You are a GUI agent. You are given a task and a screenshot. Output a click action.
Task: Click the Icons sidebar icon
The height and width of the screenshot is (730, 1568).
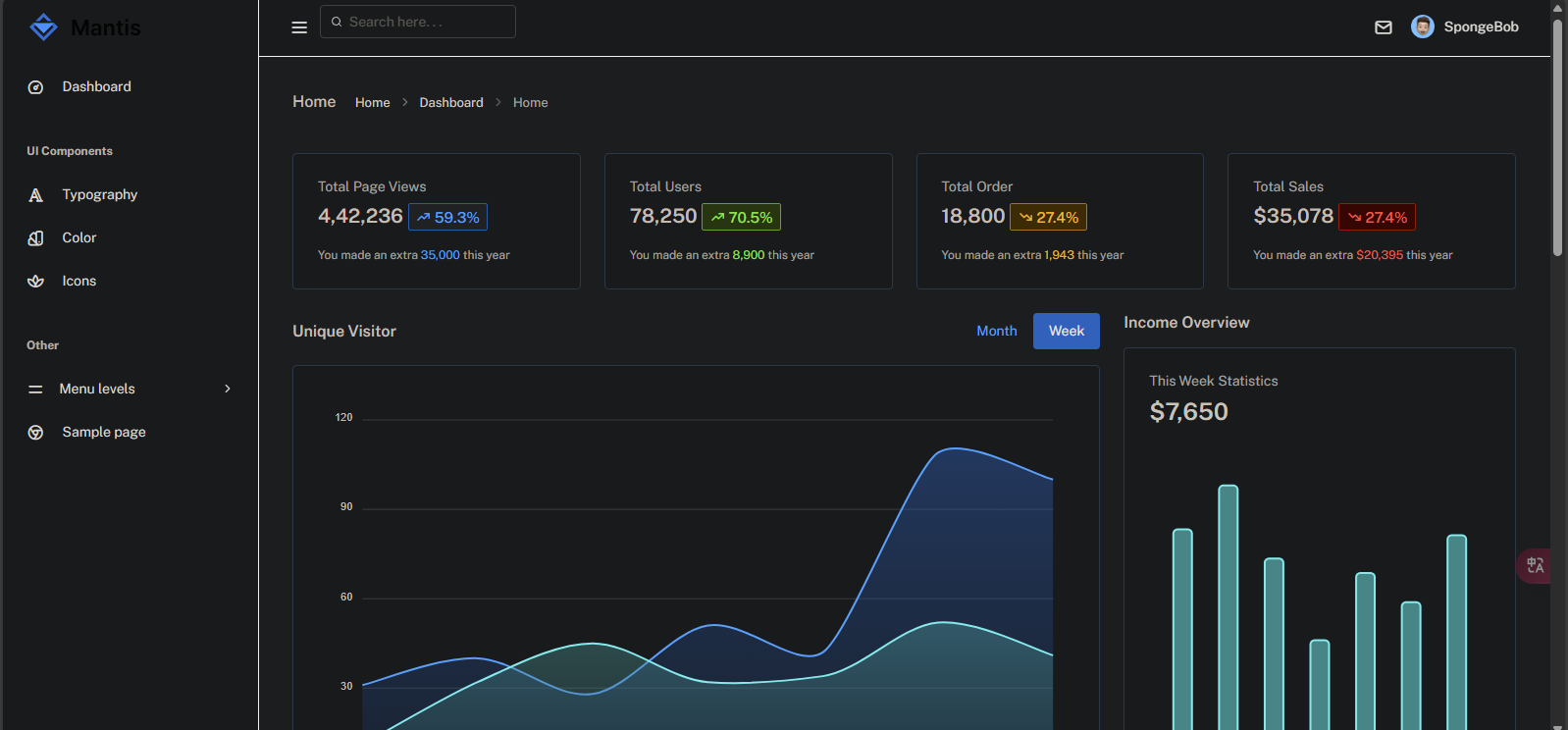click(36, 282)
